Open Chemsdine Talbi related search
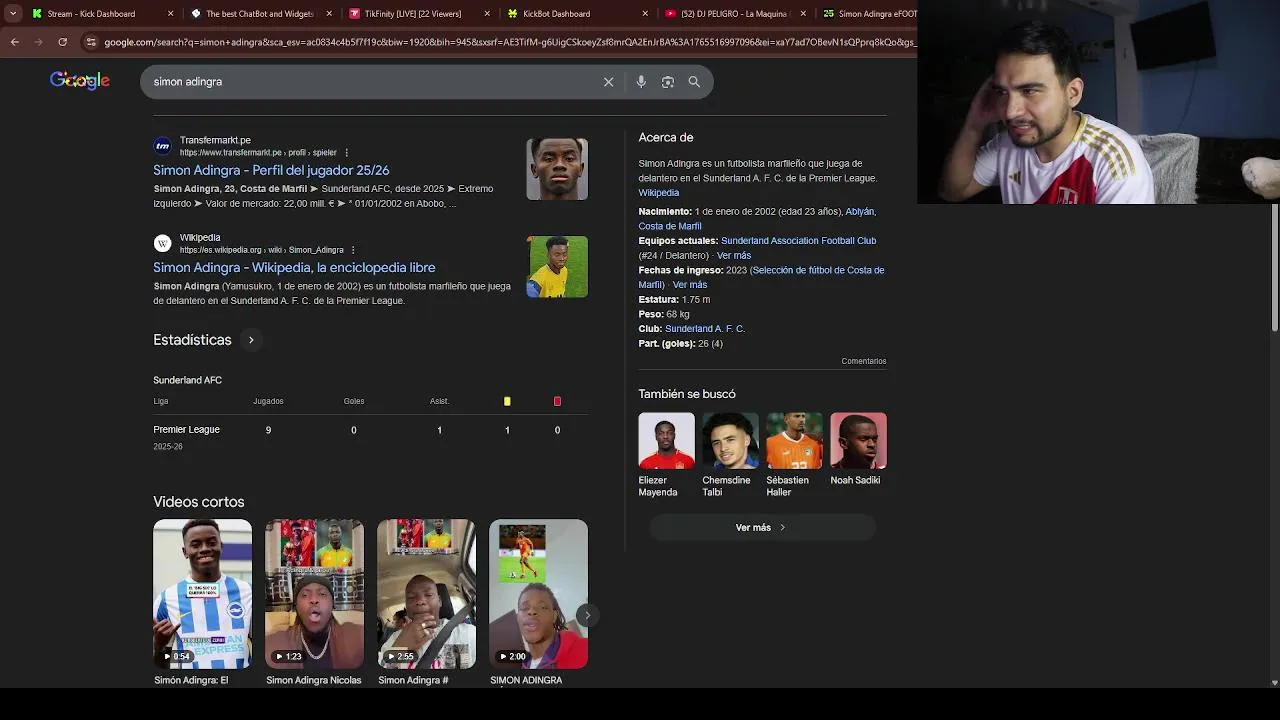 730,455
